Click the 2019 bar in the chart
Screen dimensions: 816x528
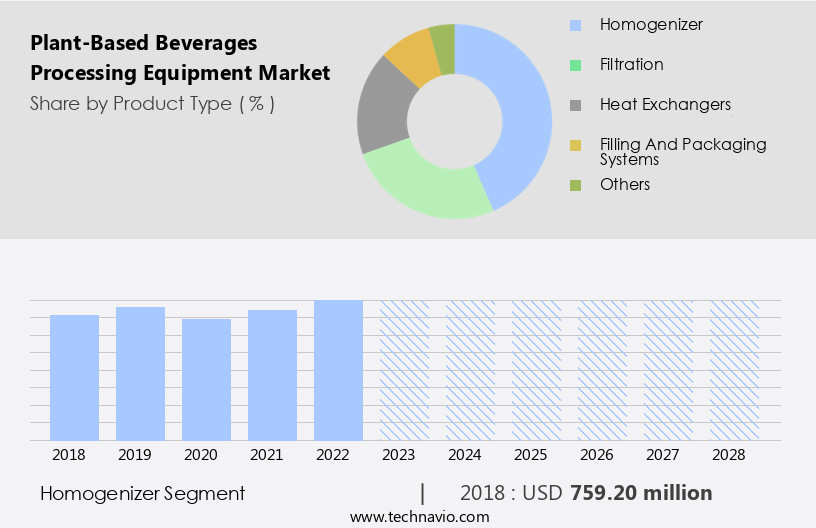click(x=141, y=373)
